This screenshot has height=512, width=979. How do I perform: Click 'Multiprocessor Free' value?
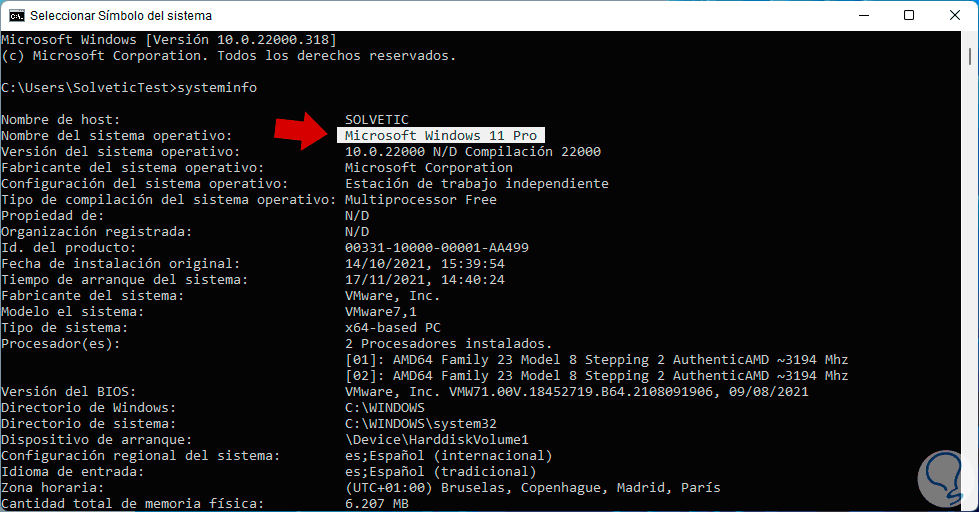[420, 200]
